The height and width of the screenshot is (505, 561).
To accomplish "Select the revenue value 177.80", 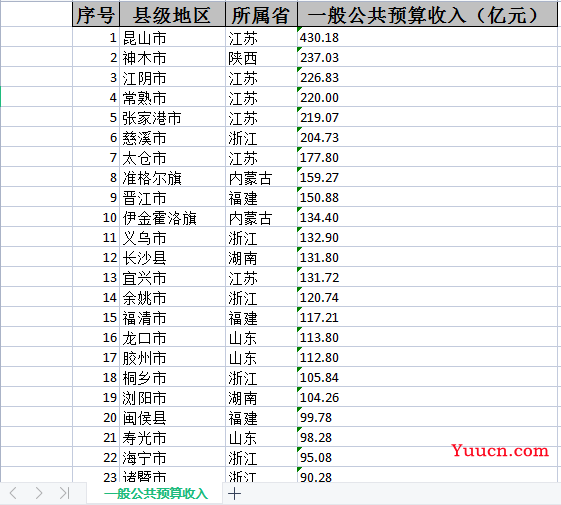I will coord(427,157).
